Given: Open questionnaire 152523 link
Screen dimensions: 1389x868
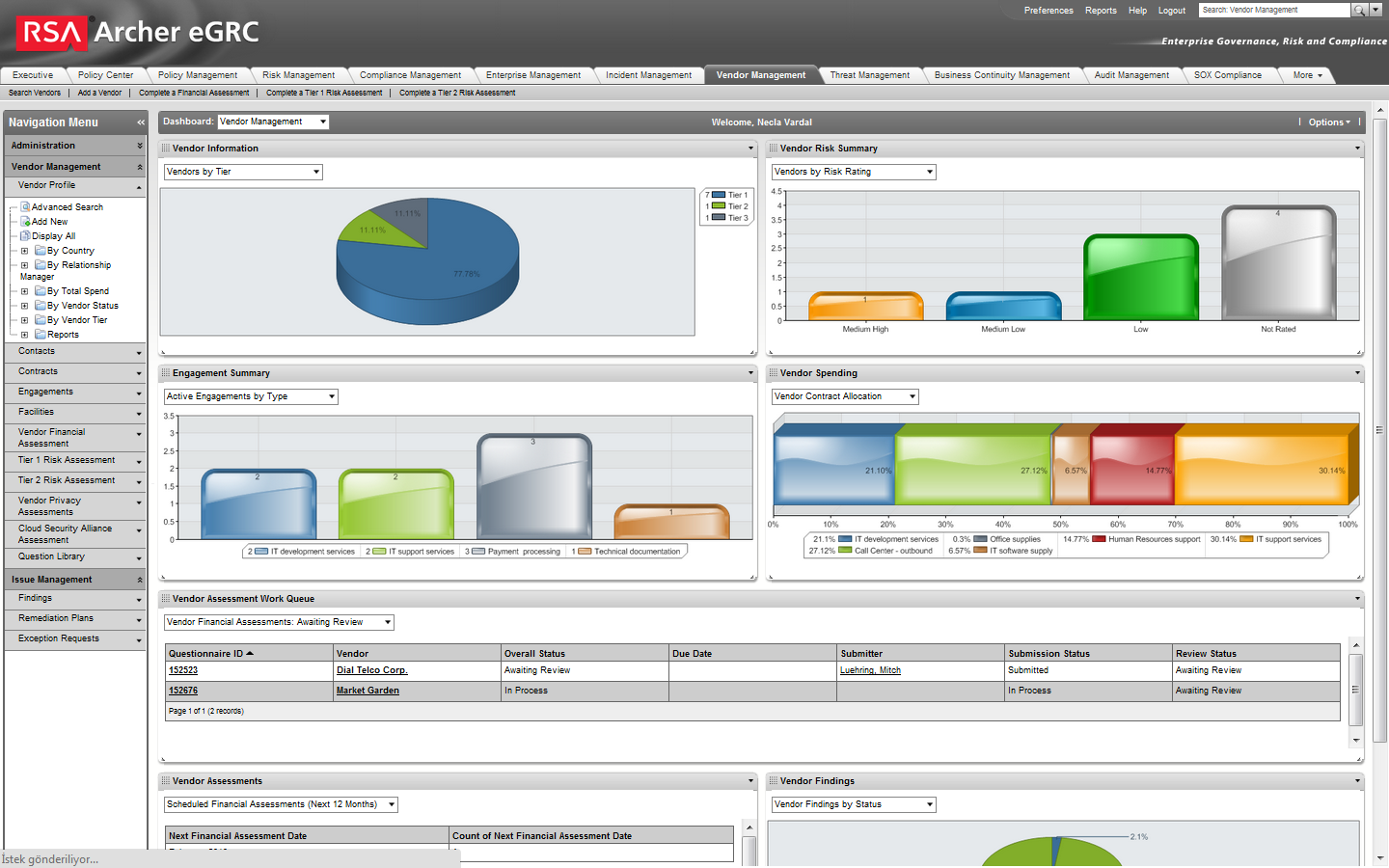Looking at the screenshot, I should (183, 670).
